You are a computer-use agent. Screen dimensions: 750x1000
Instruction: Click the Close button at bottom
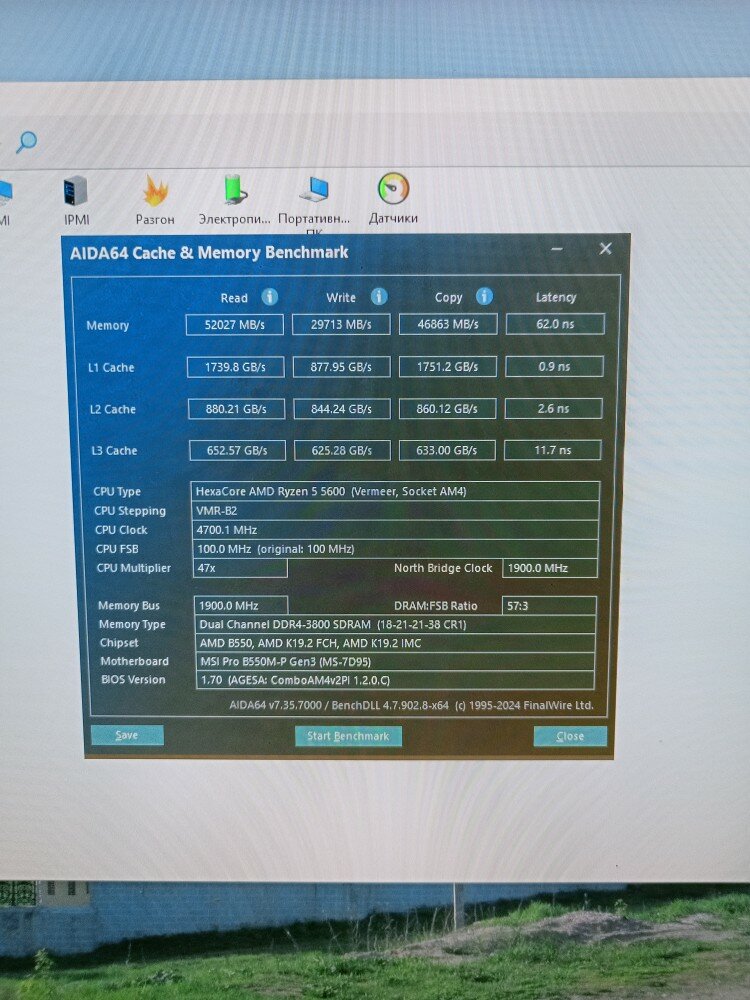570,736
